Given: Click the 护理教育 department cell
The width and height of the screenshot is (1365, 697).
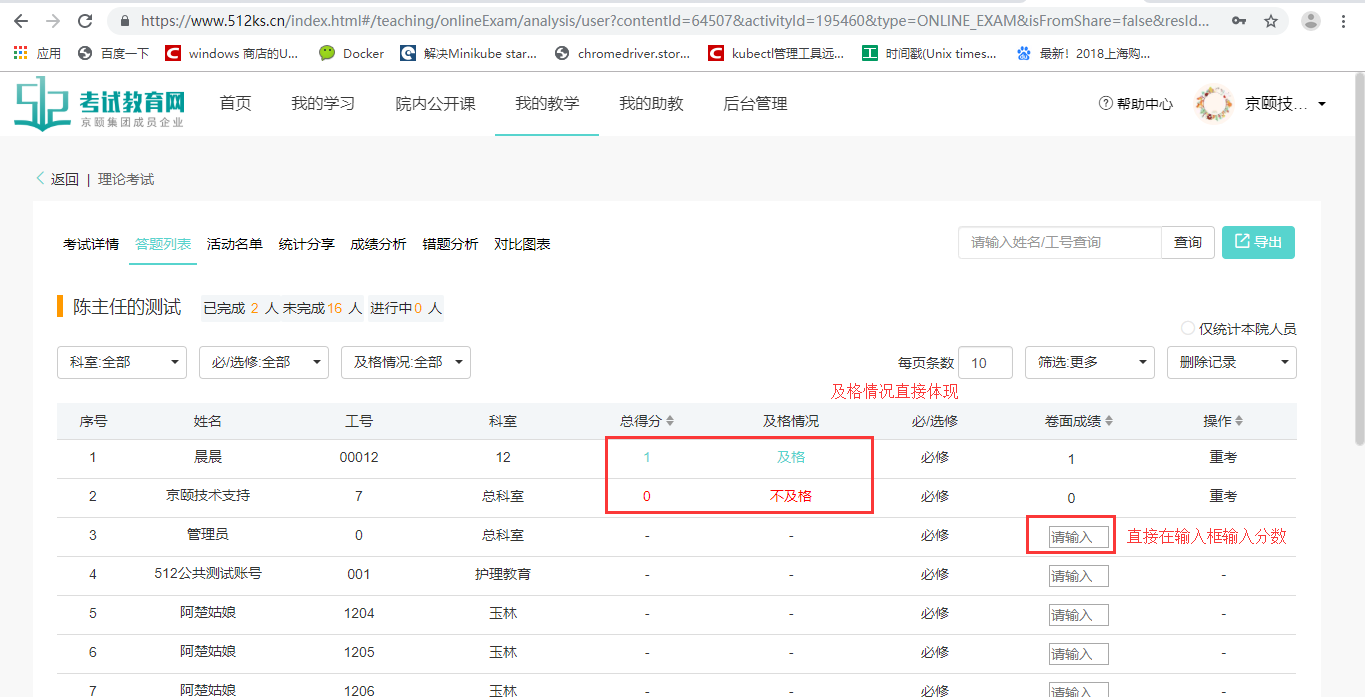Looking at the screenshot, I should 503,574.
